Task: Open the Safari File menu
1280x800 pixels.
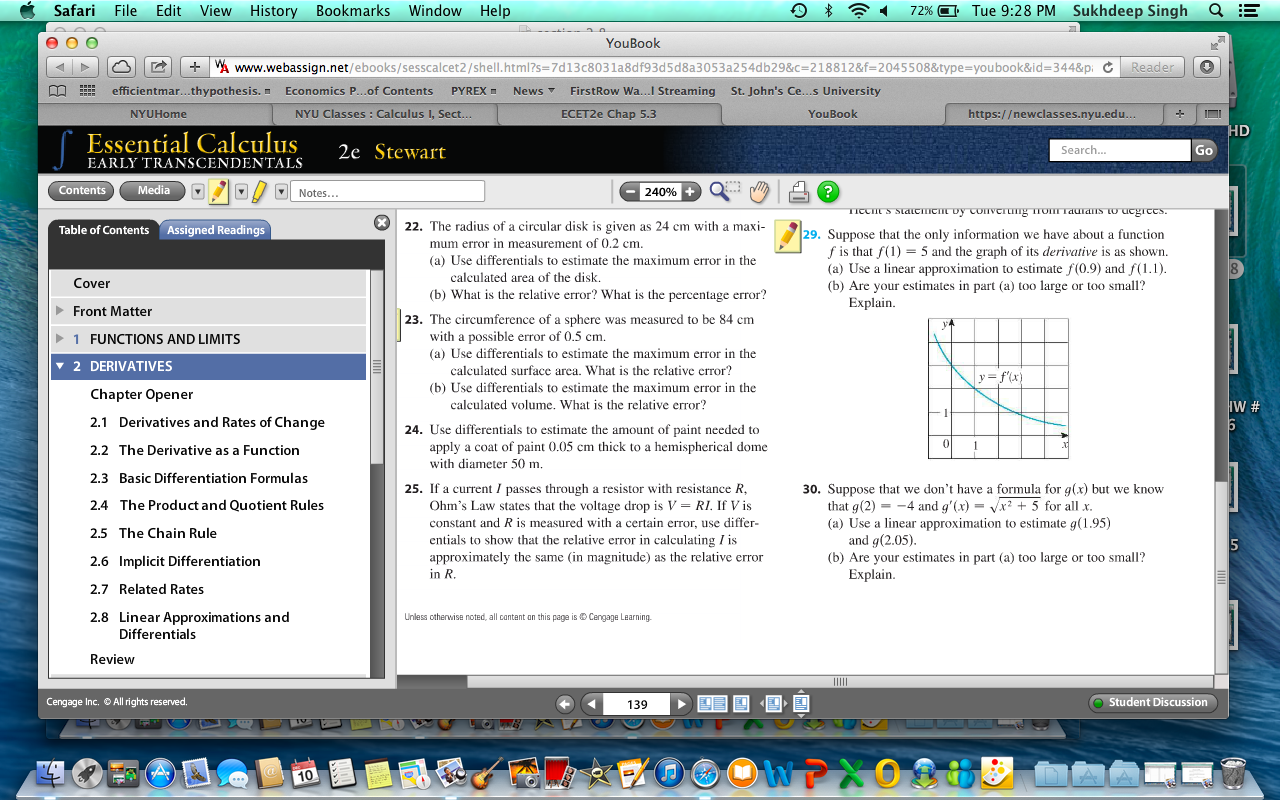Action: coord(126,11)
